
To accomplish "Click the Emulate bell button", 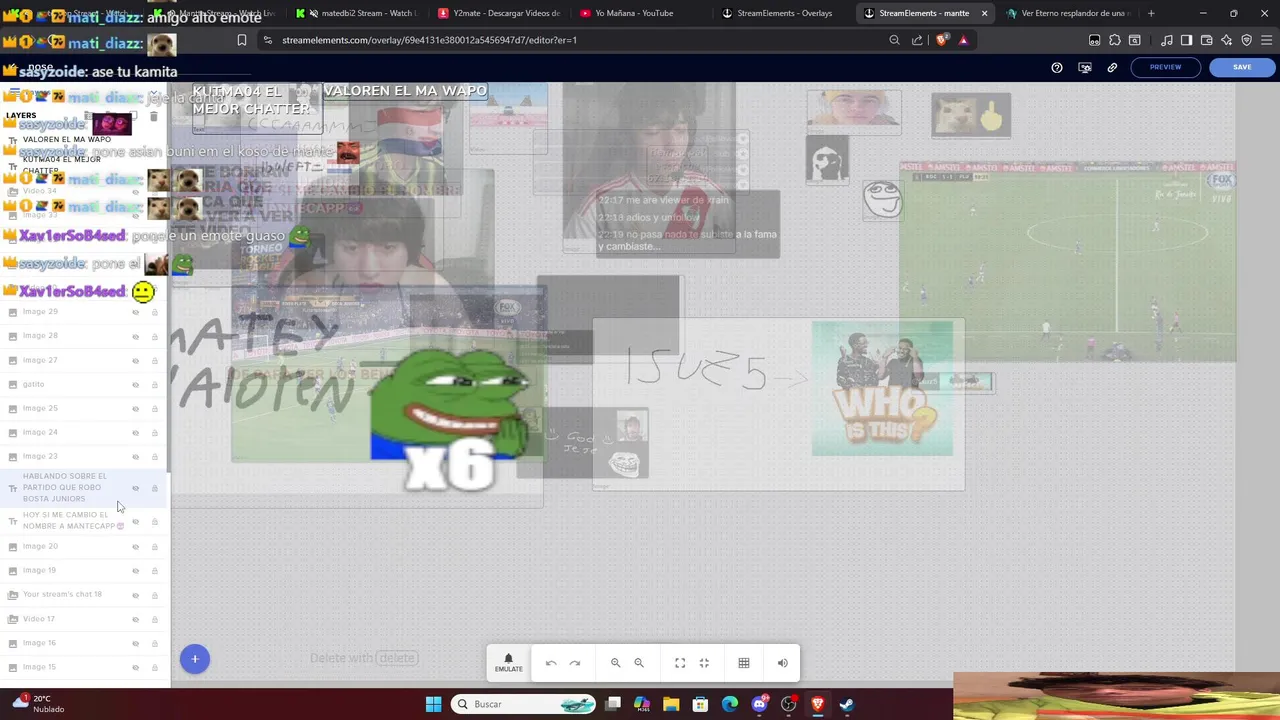I will (508, 663).
